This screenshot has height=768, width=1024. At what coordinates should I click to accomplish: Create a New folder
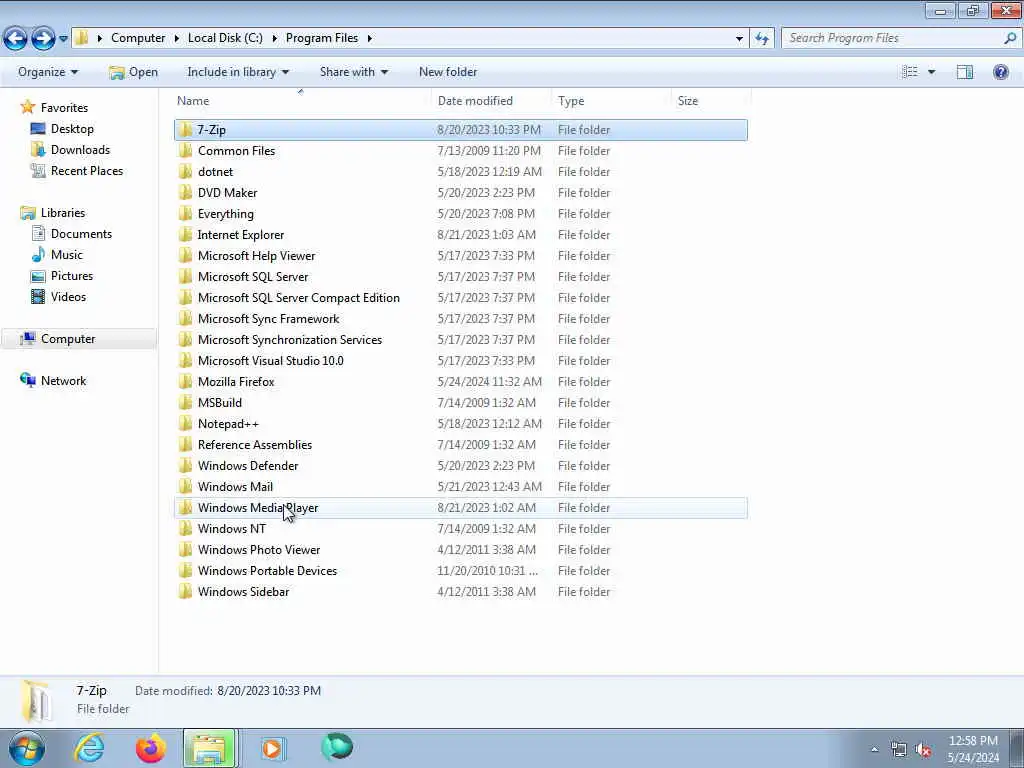point(448,72)
